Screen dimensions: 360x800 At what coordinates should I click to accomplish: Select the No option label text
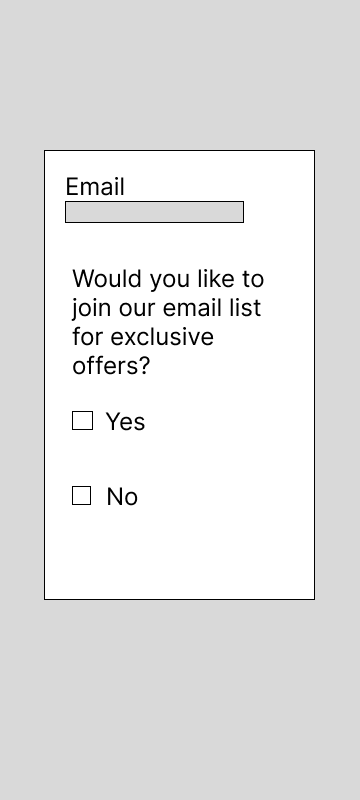[122, 496]
